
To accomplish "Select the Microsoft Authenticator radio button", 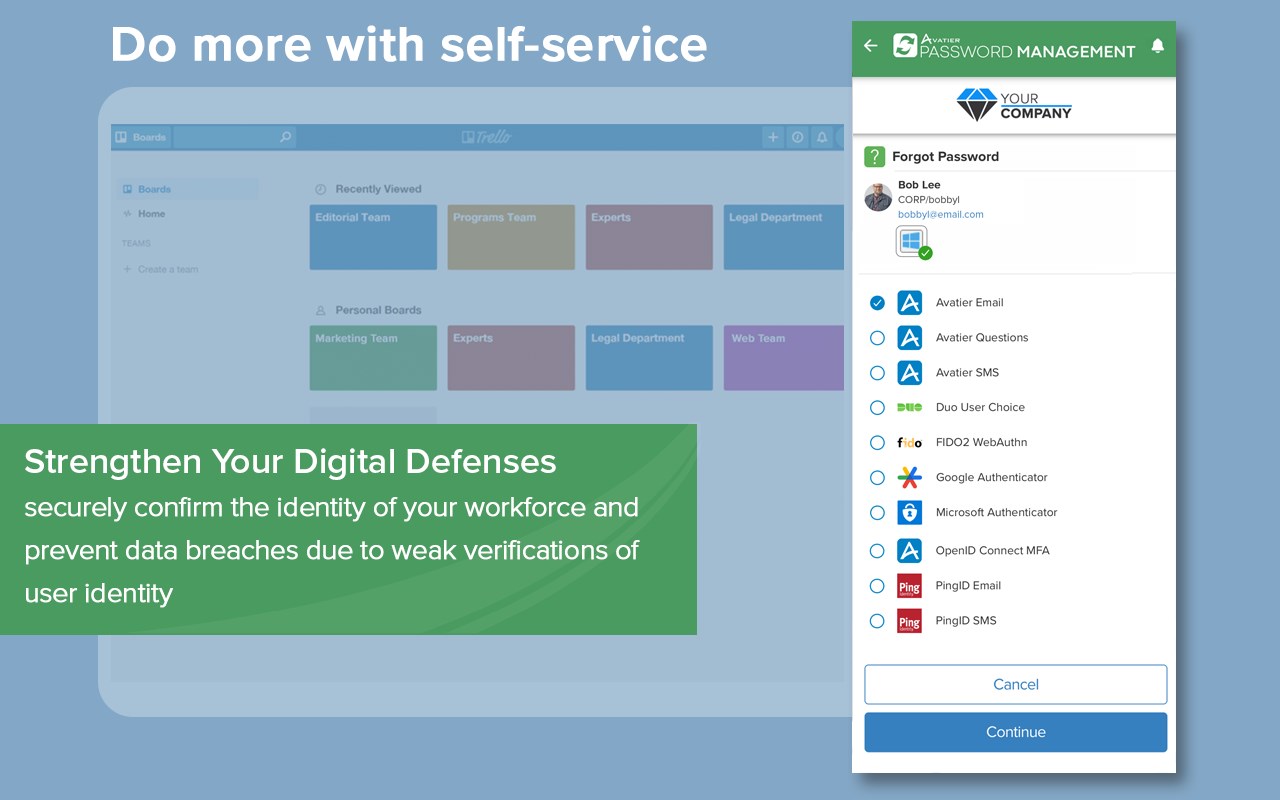I will tap(877, 513).
